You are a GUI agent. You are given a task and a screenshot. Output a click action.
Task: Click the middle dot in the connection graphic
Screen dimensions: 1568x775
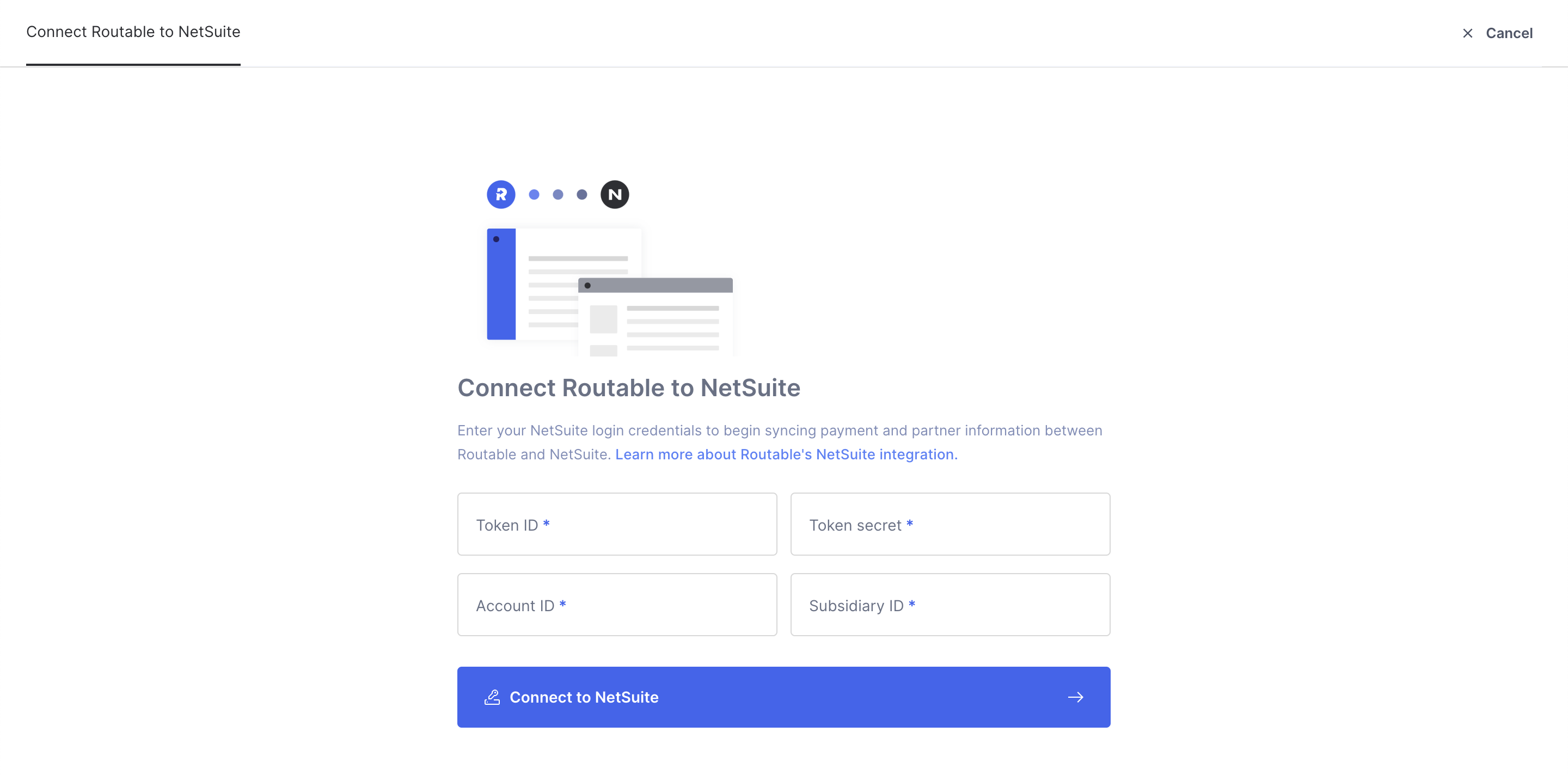(558, 195)
